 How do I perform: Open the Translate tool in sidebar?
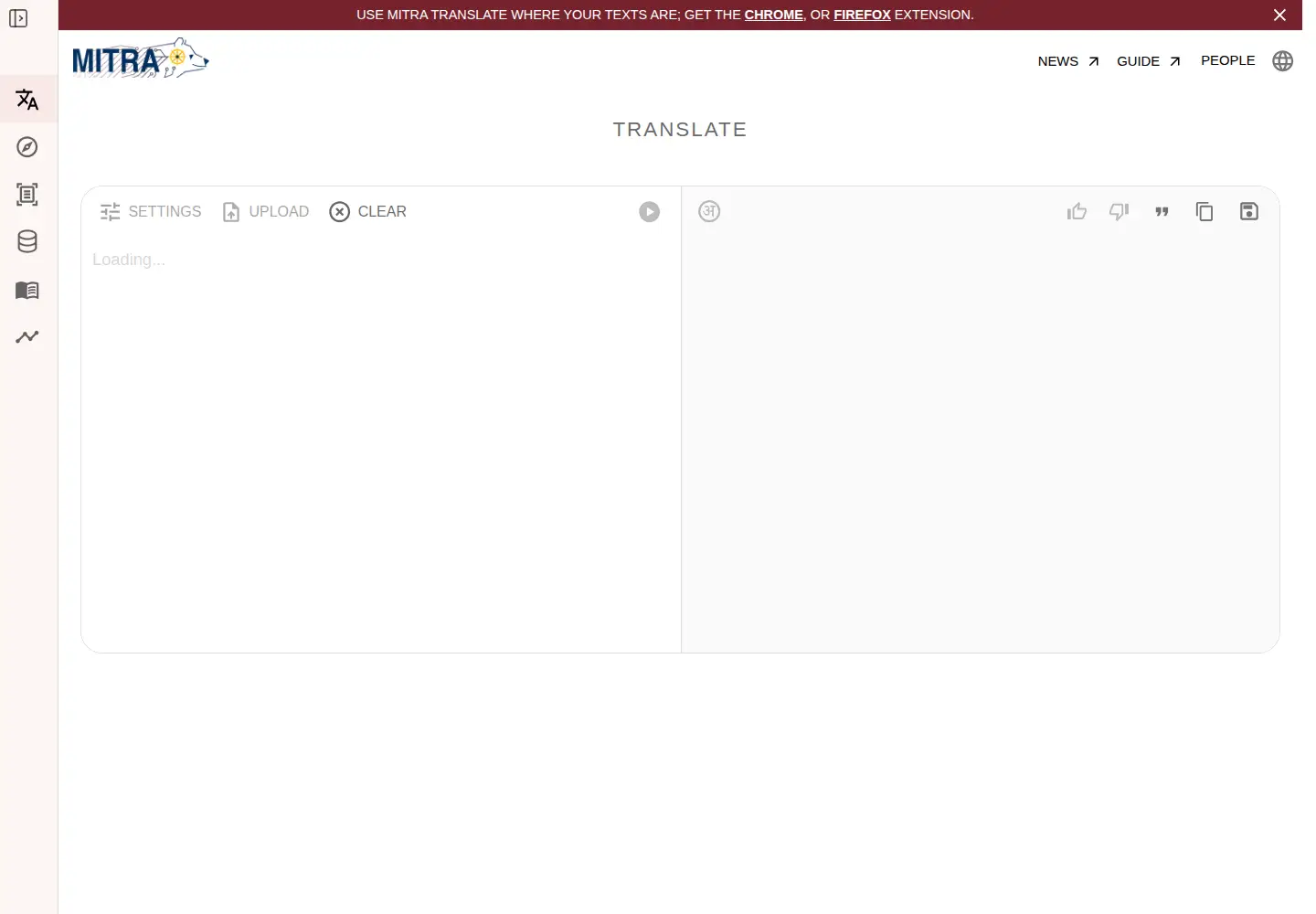pos(27,100)
